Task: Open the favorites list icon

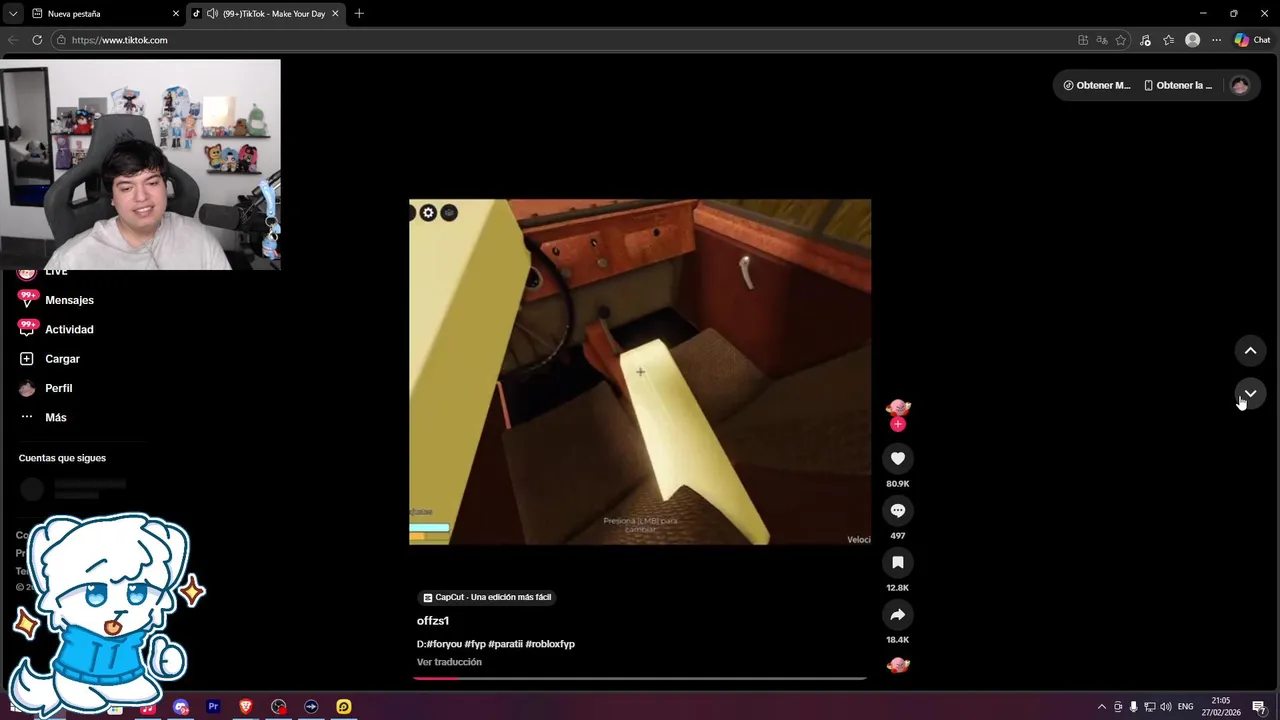Action: pyautogui.click(x=1168, y=40)
